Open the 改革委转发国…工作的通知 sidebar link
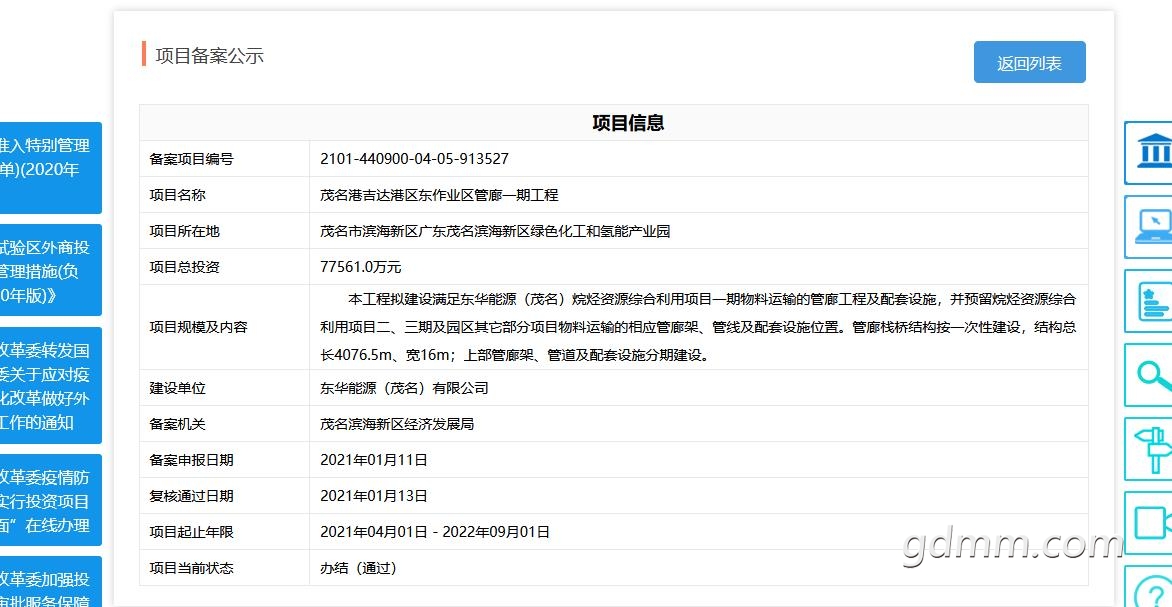 tap(49, 385)
